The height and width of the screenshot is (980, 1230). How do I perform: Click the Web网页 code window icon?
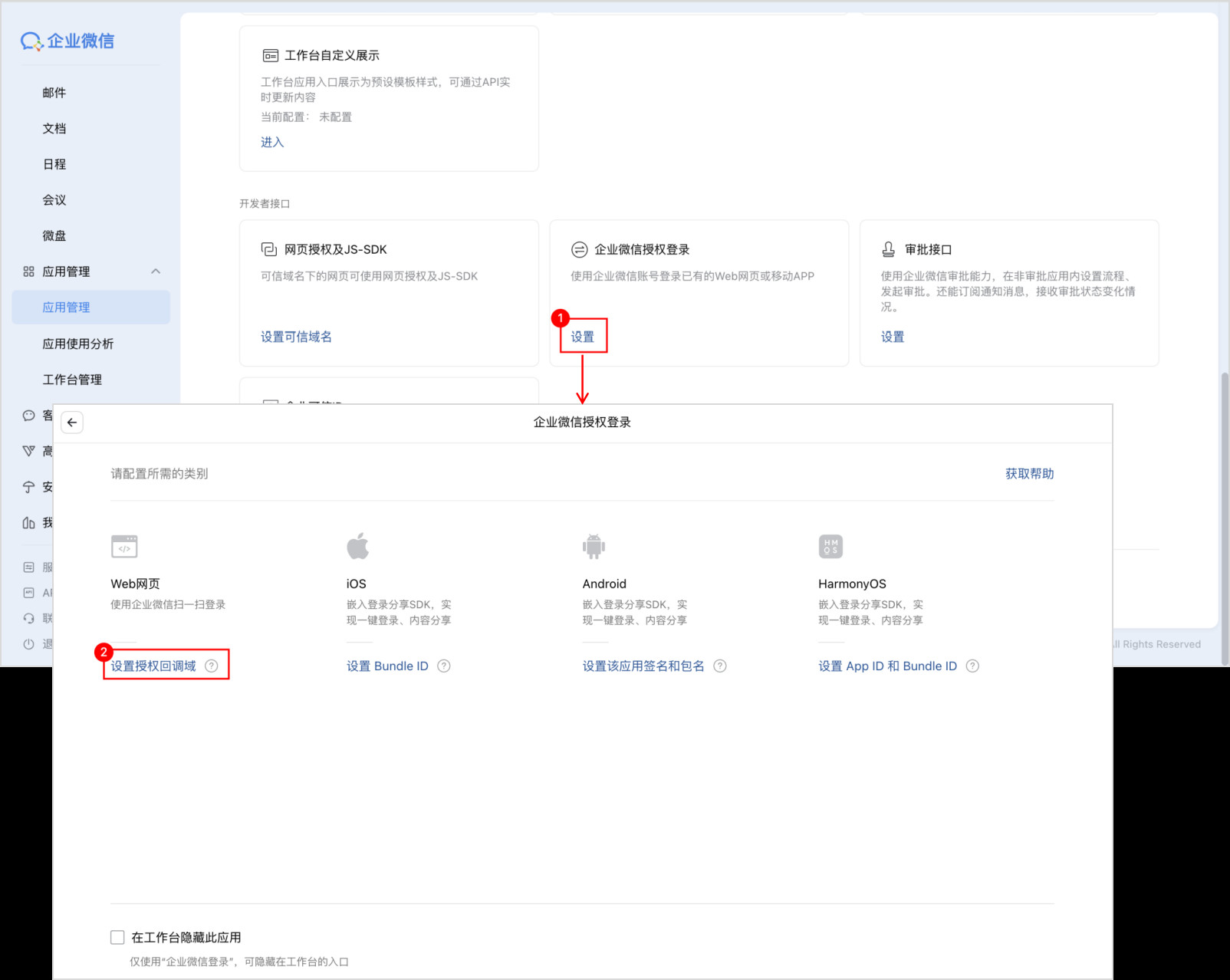(x=124, y=547)
